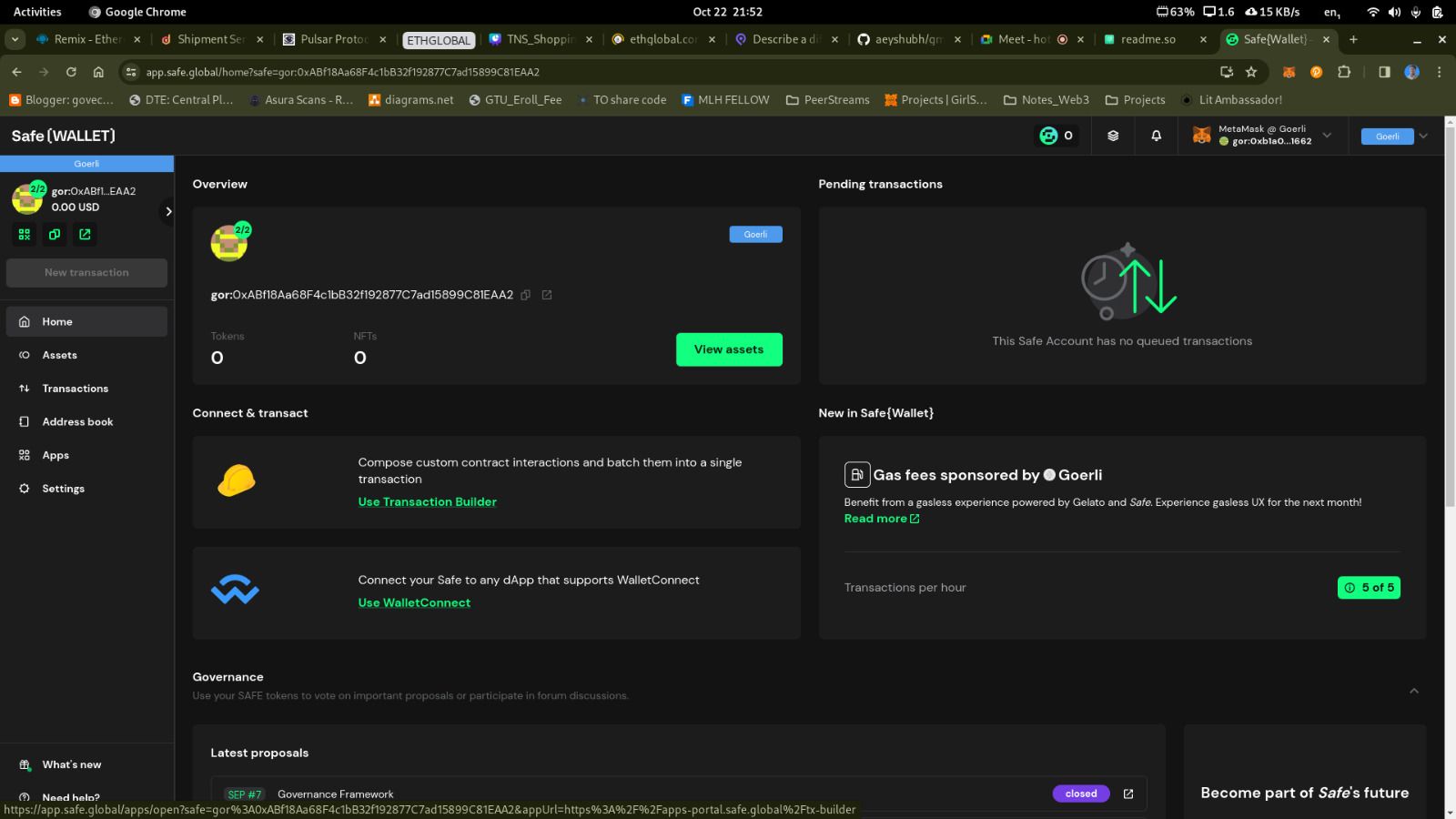The height and width of the screenshot is (819, 1456).
Task: Expand MetaMask wallet account dropdown
Action: tap(1327, 136)
